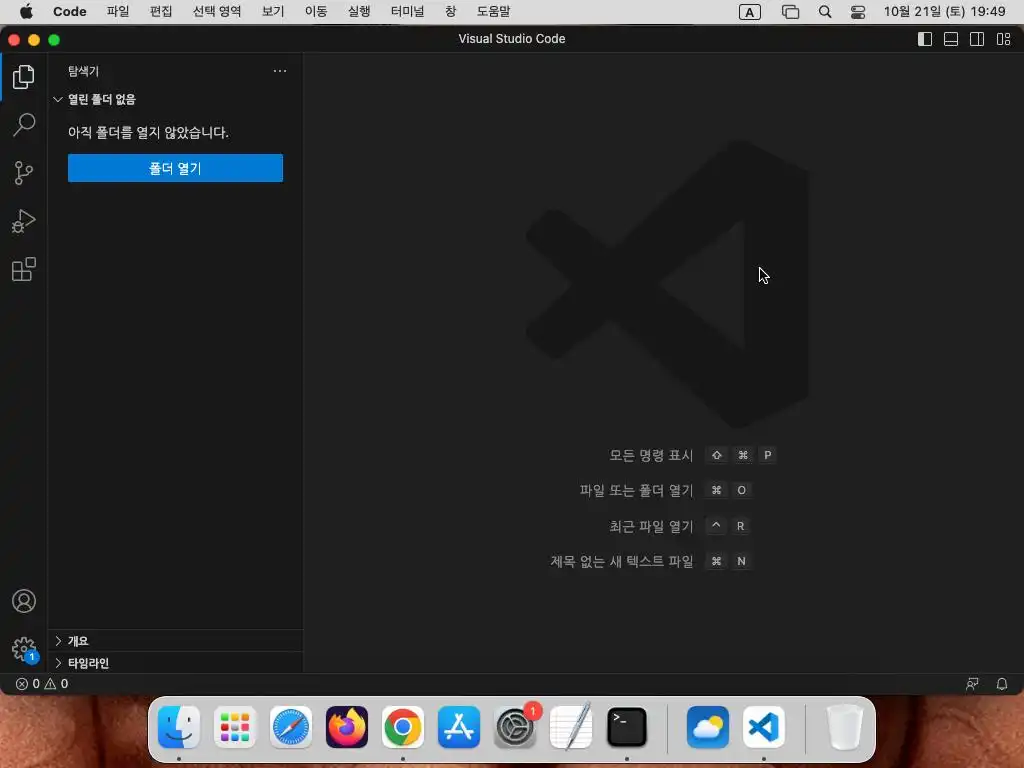Open the 이동 menu
The image size is (1024, 768).
pos(316,12)
